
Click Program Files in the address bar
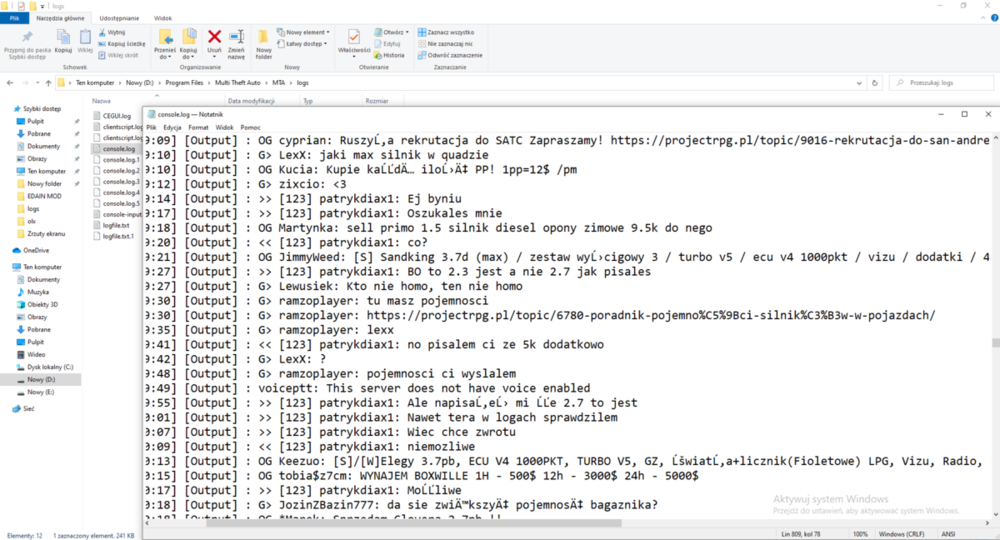184,83
